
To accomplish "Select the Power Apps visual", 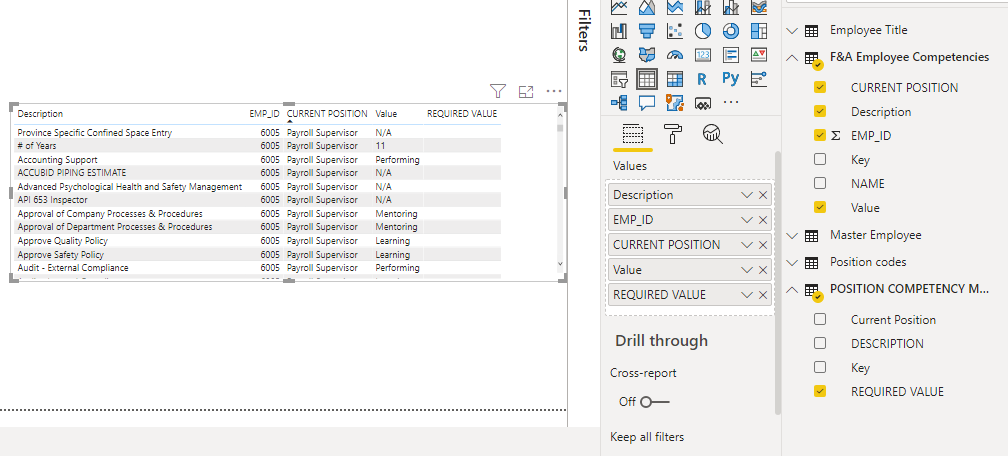I will [x=703, y=103].
